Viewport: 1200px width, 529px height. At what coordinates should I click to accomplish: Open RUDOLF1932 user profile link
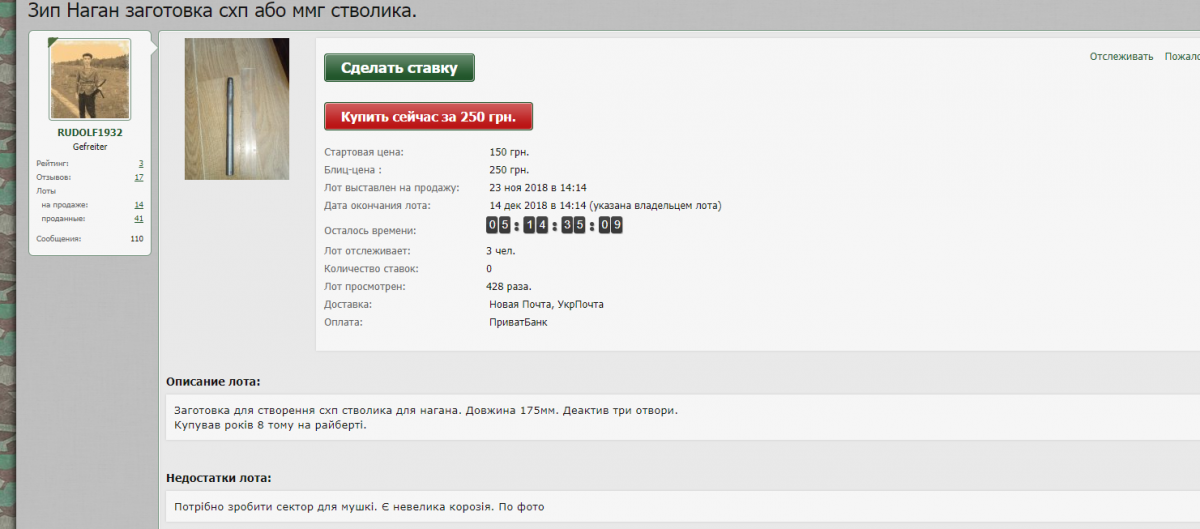click(x=90, y=132)
